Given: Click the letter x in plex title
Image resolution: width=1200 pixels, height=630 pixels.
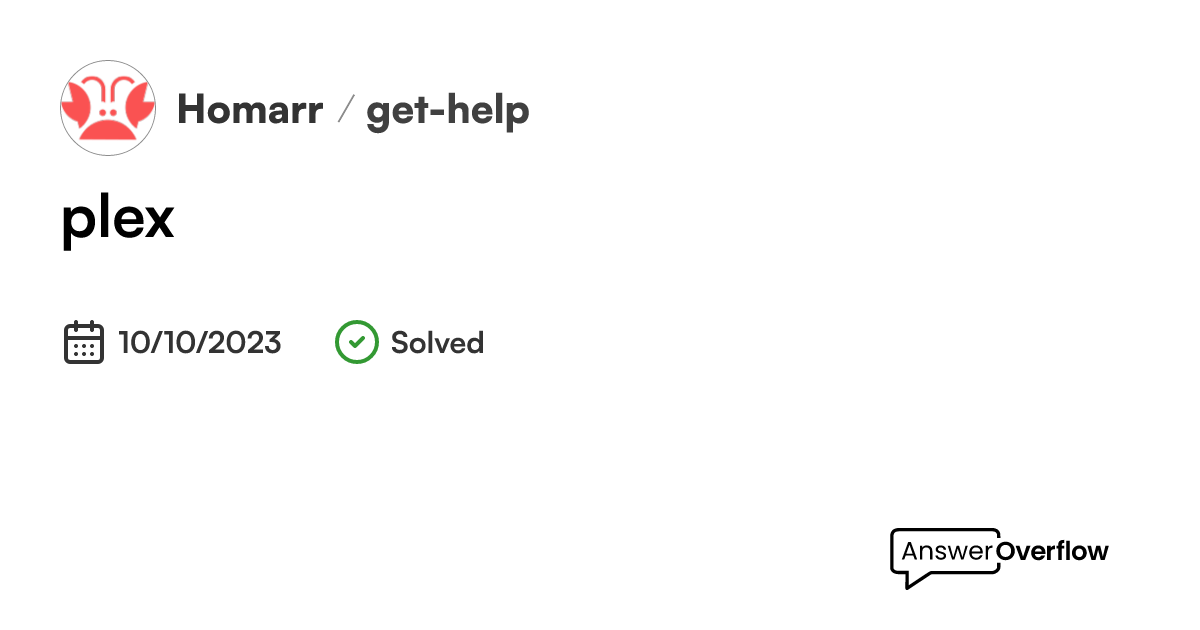Looking at the screenshot, I should [157, 219].
